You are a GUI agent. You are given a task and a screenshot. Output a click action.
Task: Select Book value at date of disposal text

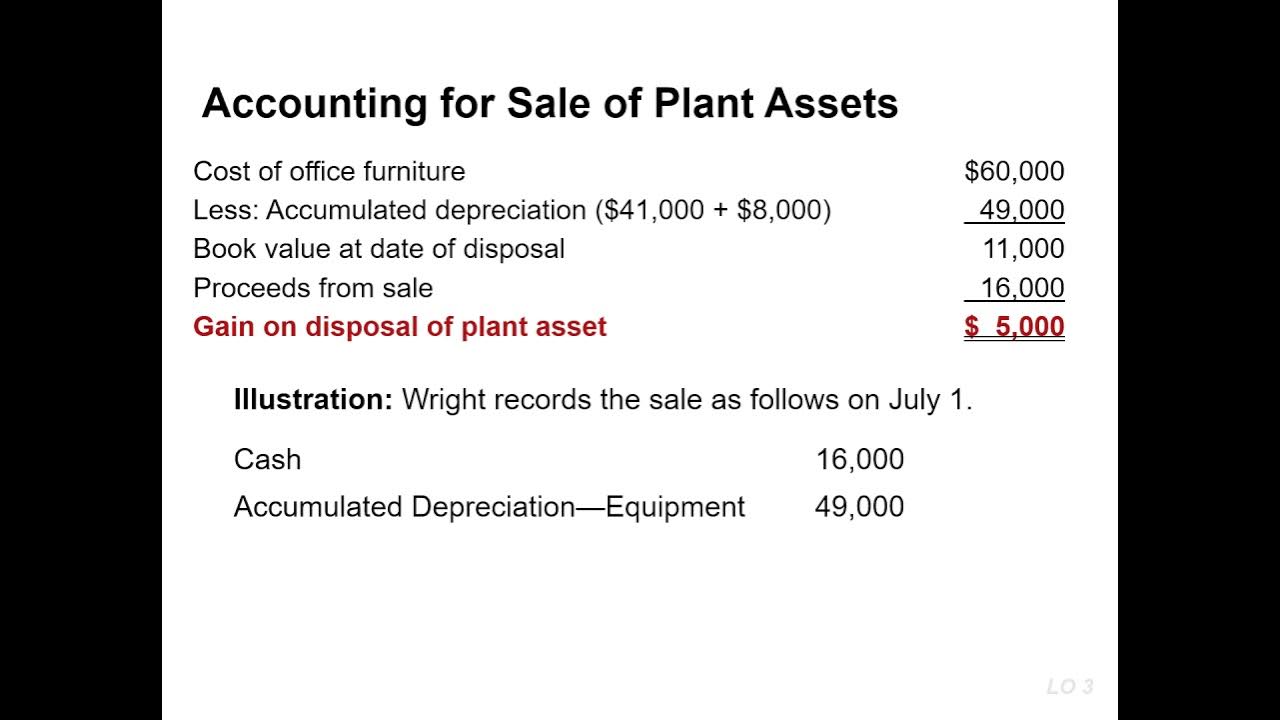coord(379,249)
